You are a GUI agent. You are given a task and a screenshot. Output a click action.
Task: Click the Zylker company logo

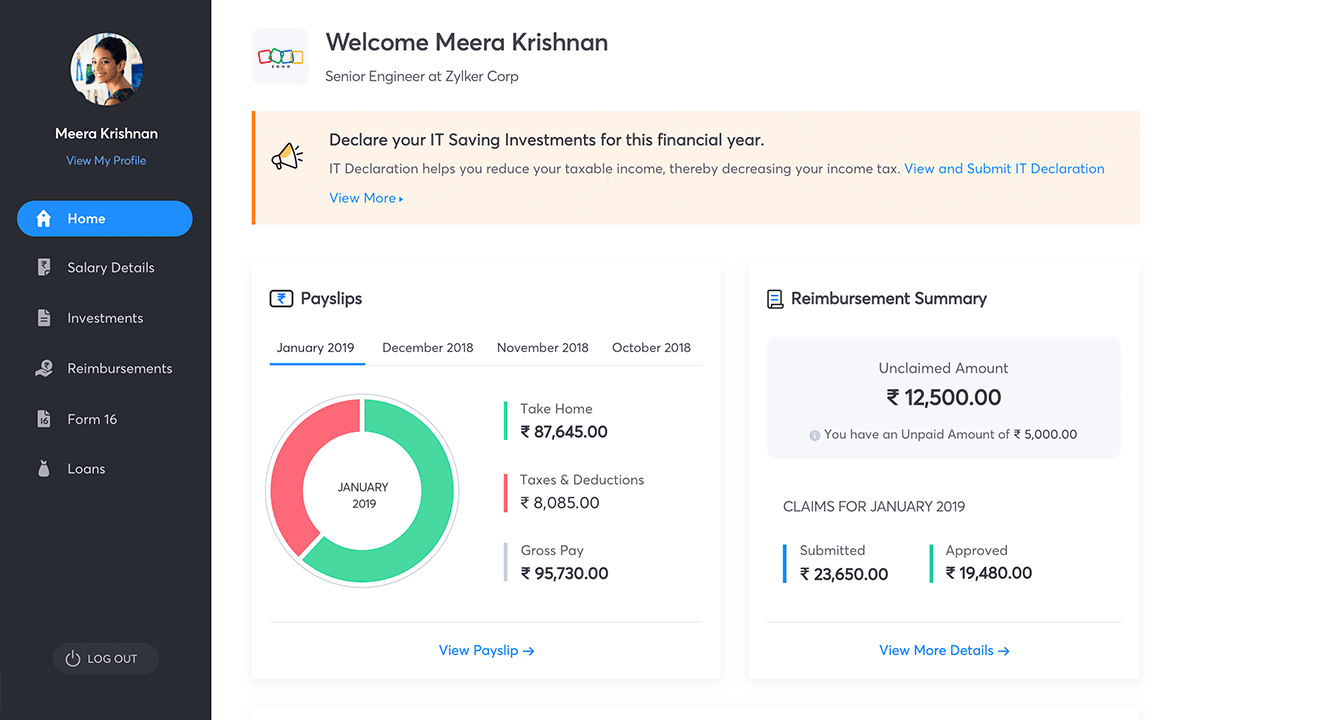280,56
